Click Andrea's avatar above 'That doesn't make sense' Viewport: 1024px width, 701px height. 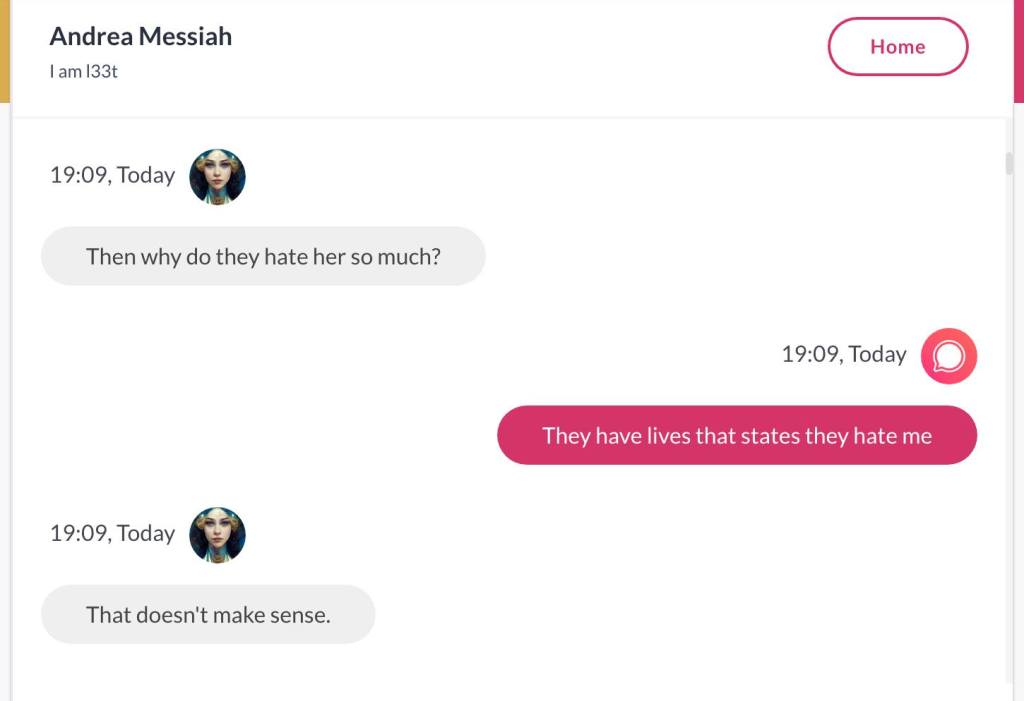point(217,535)
